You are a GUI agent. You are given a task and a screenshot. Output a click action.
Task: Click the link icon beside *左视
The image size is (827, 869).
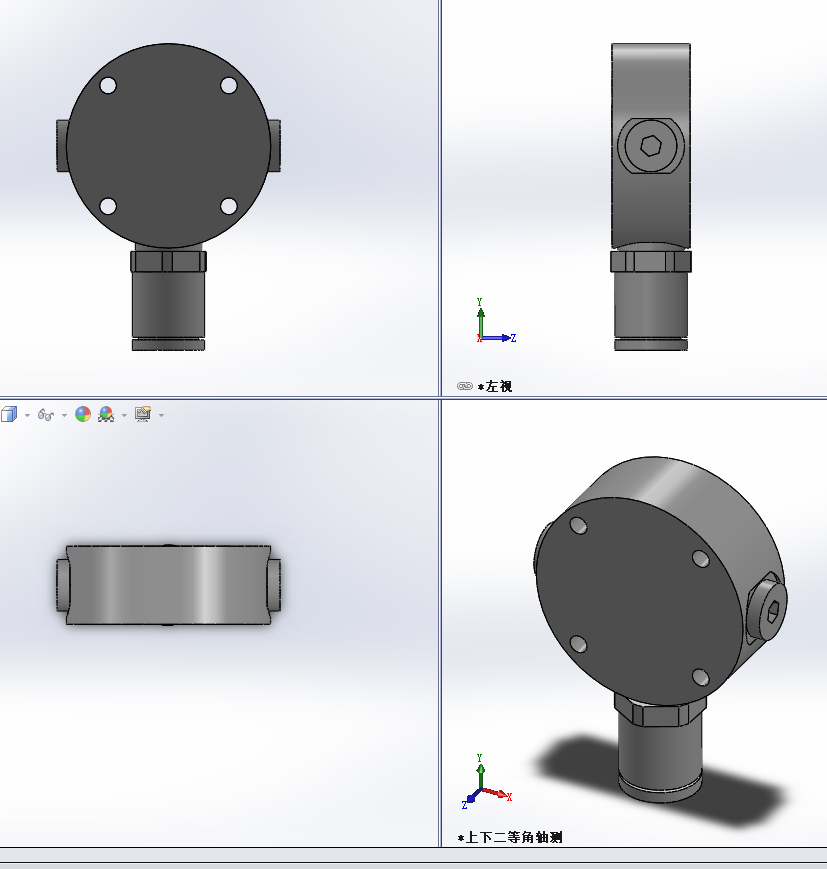tap(464, 386)
